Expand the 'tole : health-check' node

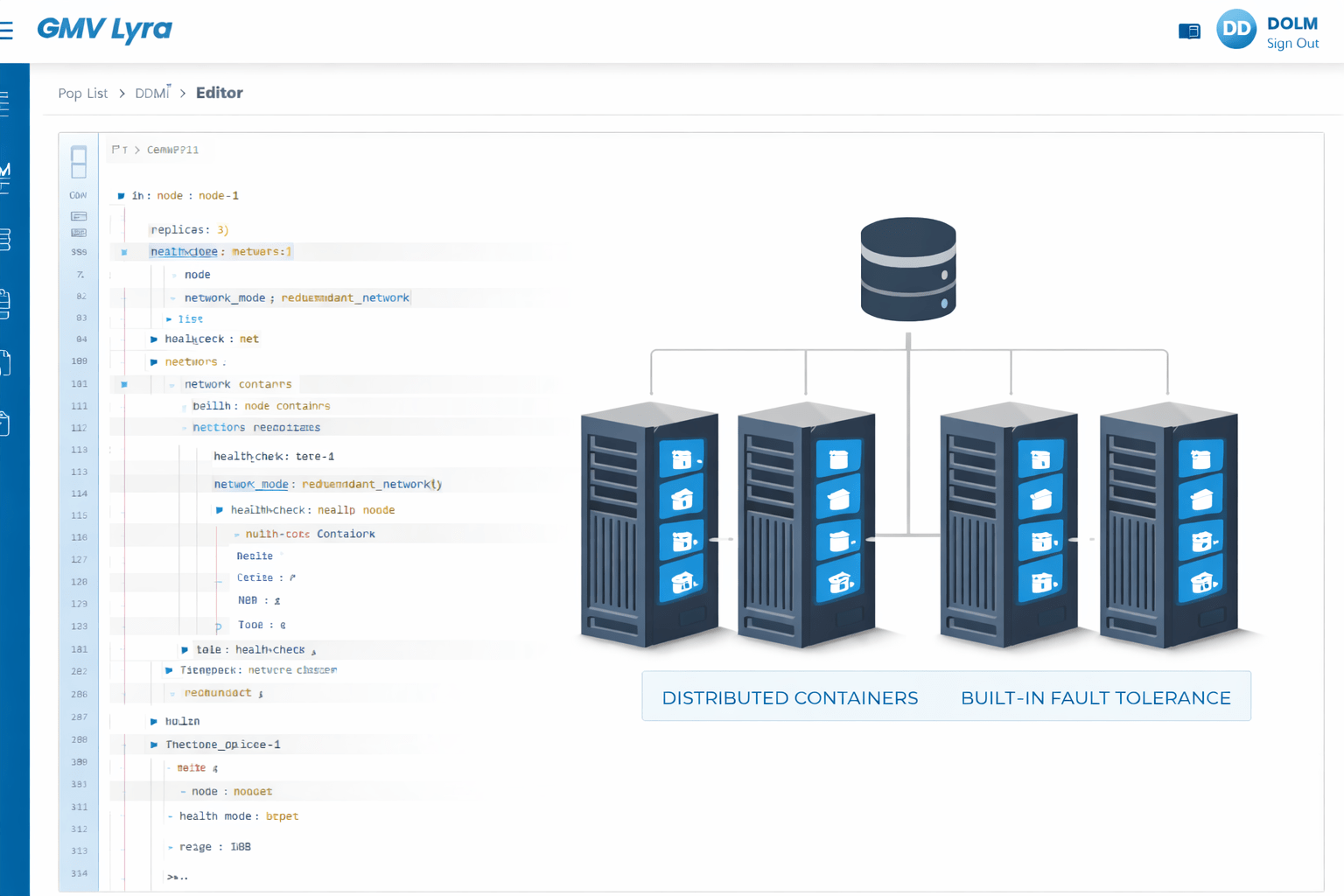[x=185, y=650]
